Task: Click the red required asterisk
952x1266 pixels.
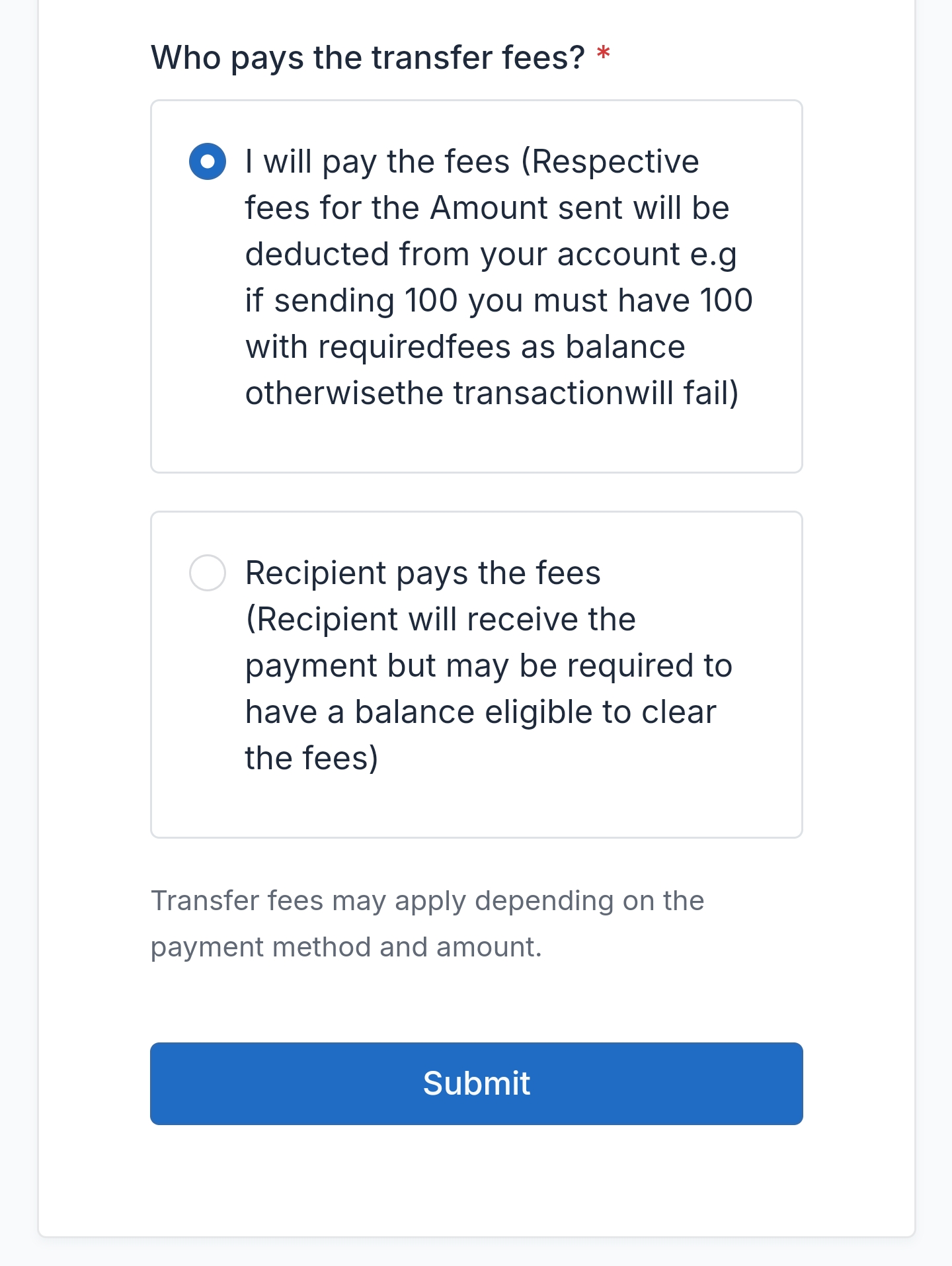Action: (x=603, y=54)
